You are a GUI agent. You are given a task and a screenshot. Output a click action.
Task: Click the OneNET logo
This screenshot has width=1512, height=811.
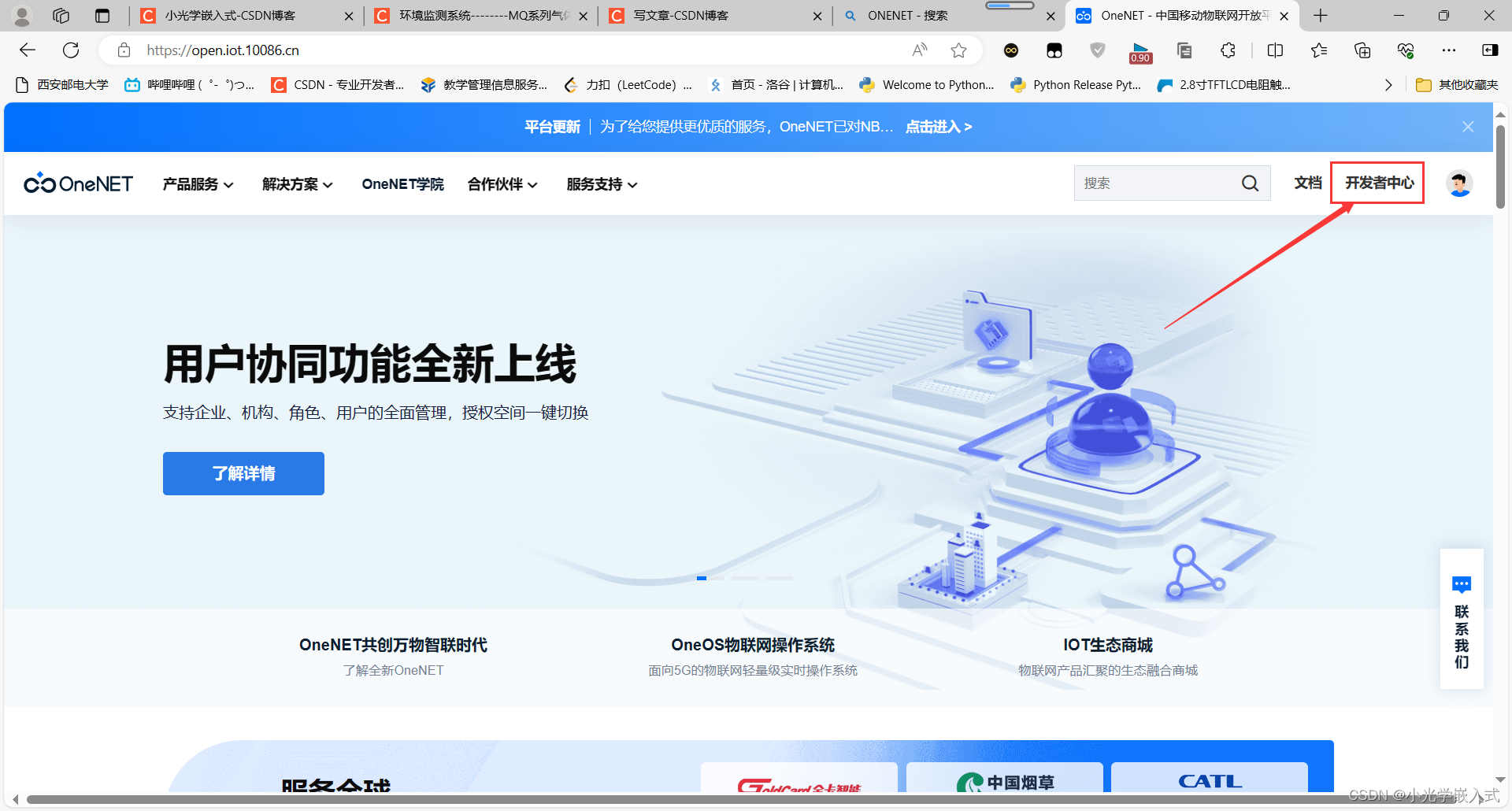[x=79, y=183]
